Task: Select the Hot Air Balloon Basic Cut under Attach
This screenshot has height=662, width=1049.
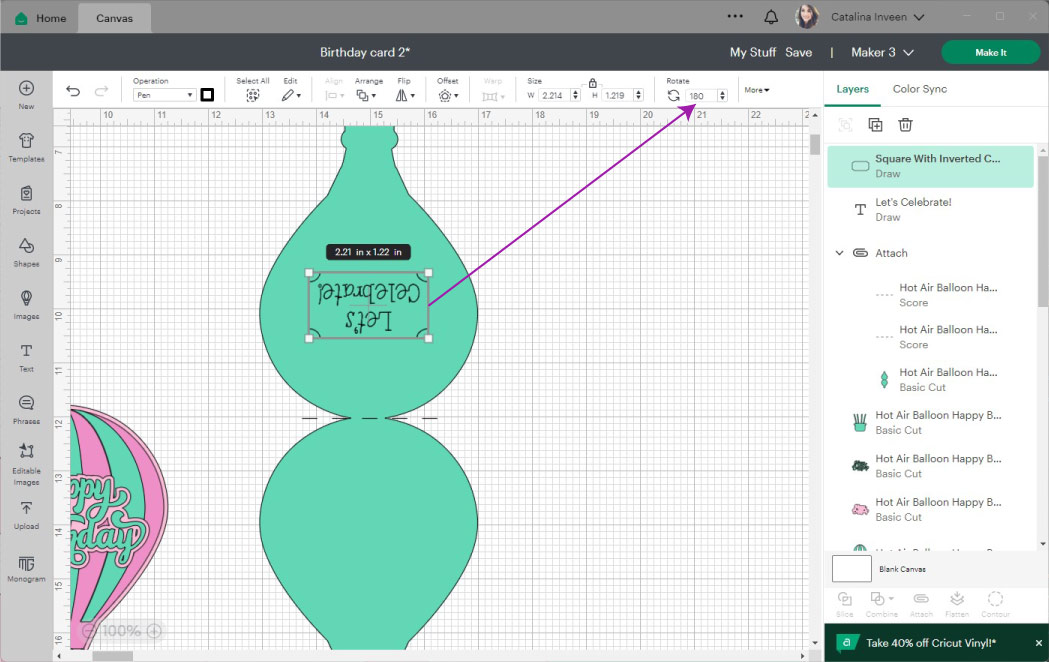Action: point(930,380)
